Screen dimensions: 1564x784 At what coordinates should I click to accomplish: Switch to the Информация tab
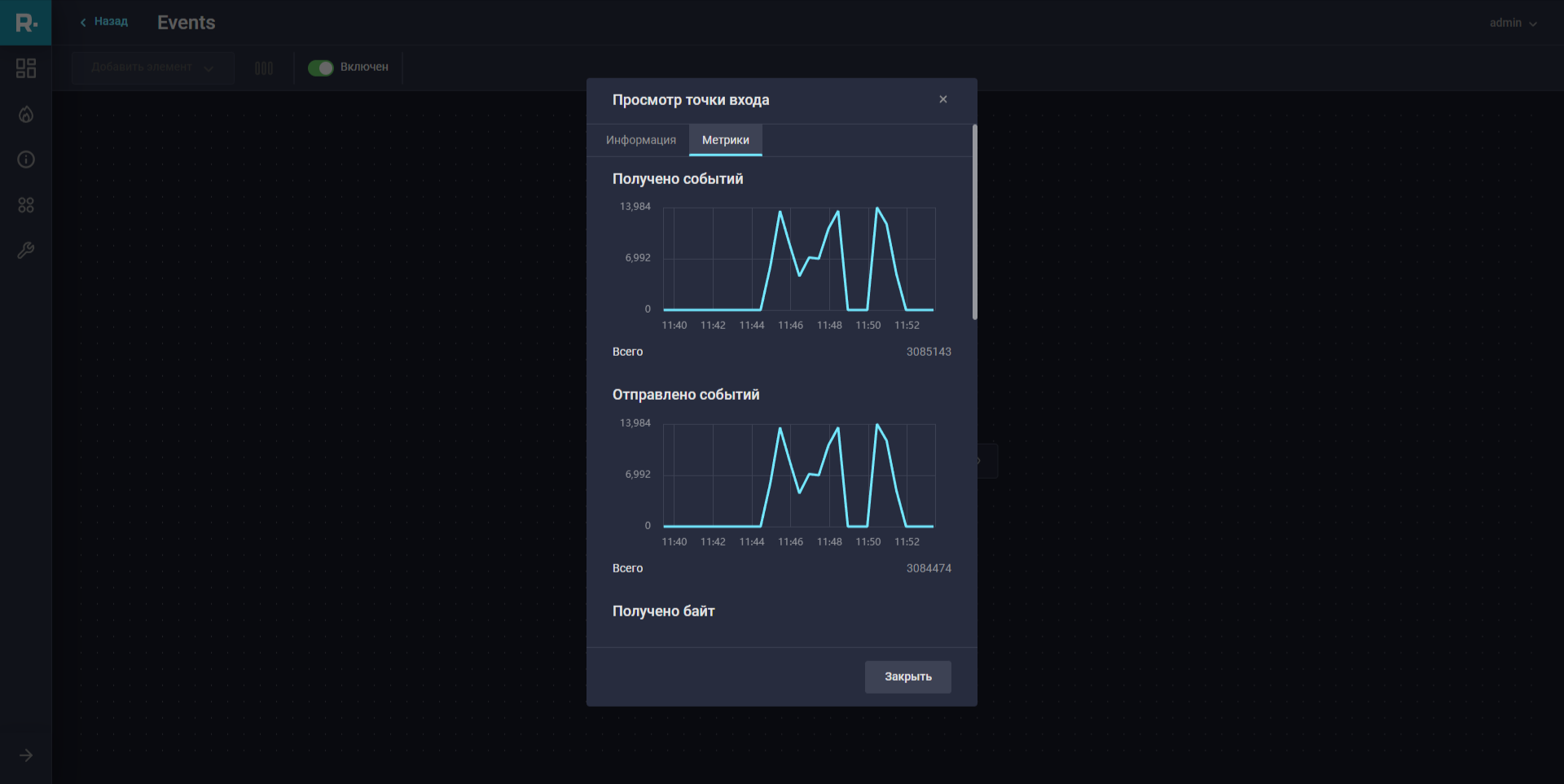[x=640, y=140]
